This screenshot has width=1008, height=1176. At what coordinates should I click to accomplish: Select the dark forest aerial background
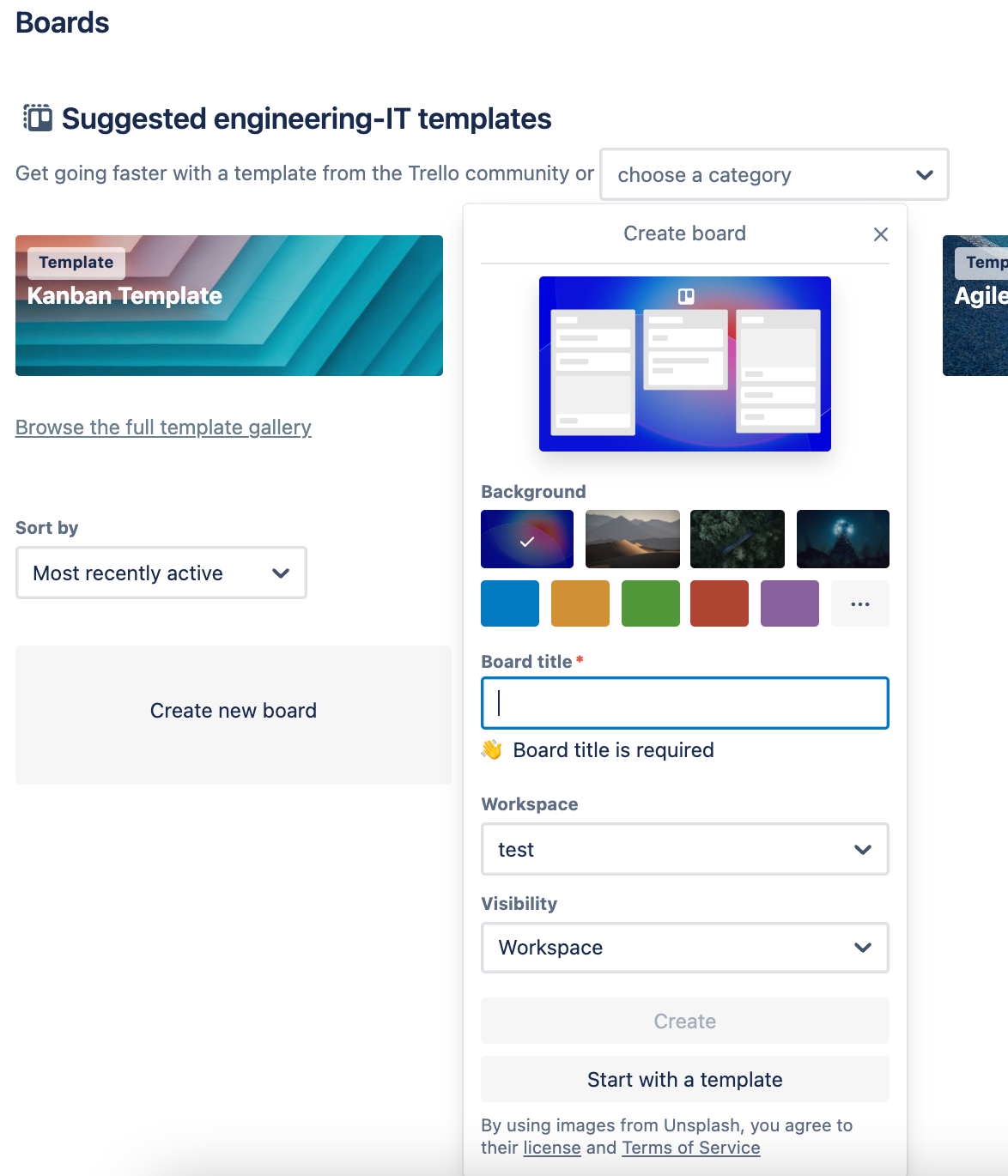(738, 539)
